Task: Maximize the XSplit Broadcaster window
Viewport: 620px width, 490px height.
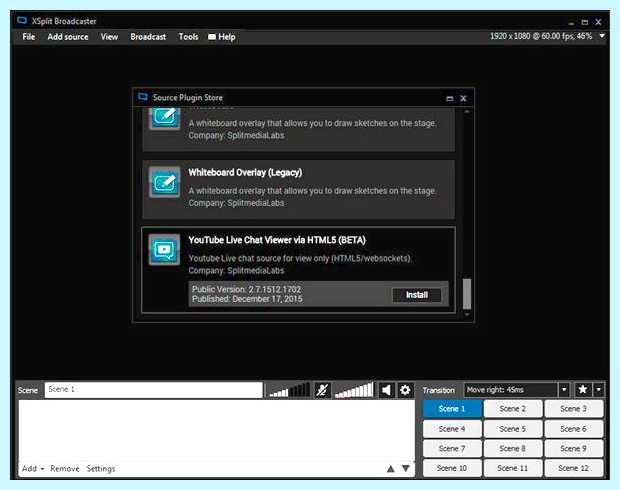Action: coord(585,22)
